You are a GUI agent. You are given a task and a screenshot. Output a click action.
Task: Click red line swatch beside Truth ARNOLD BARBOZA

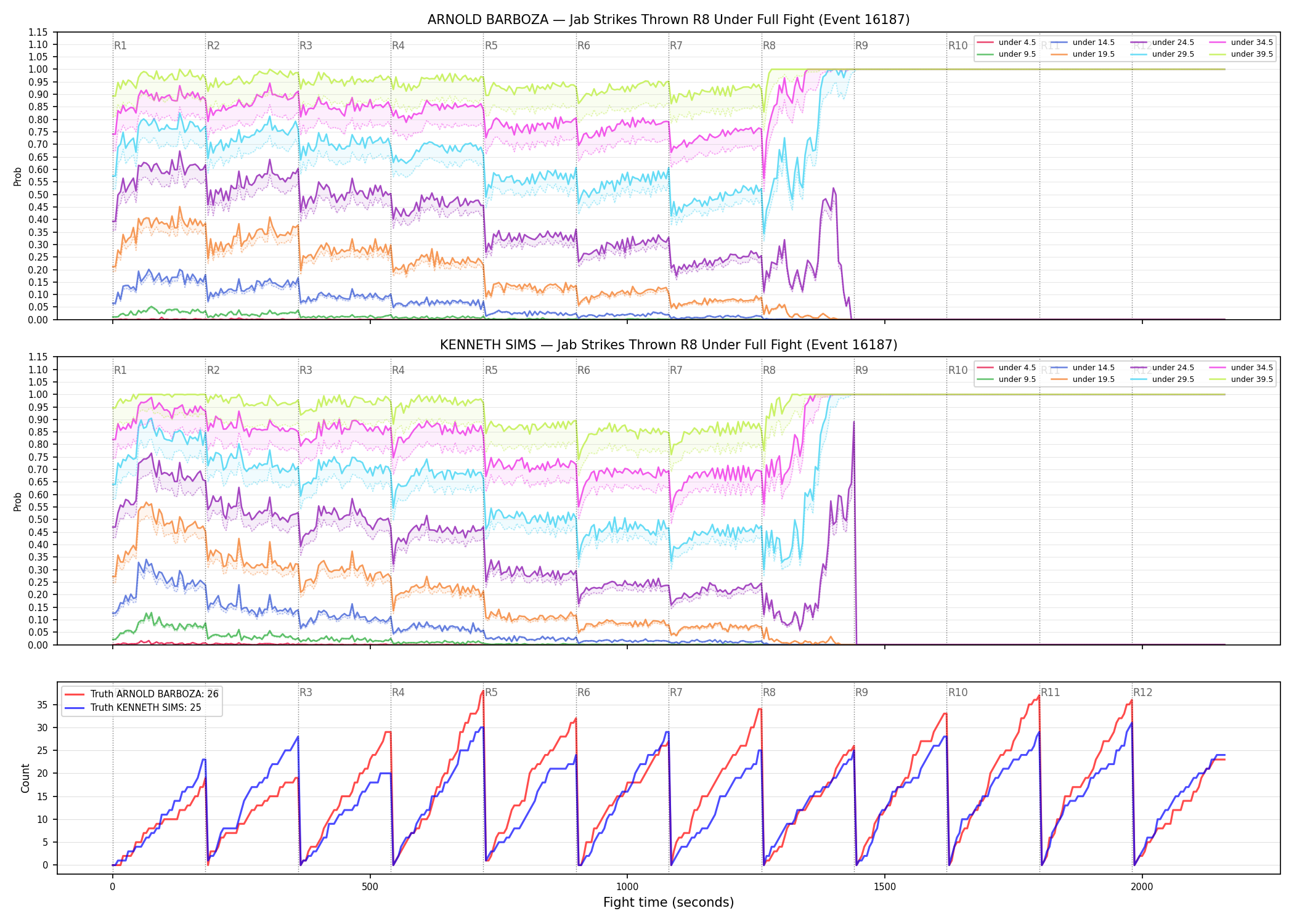[x=75, y=694]
